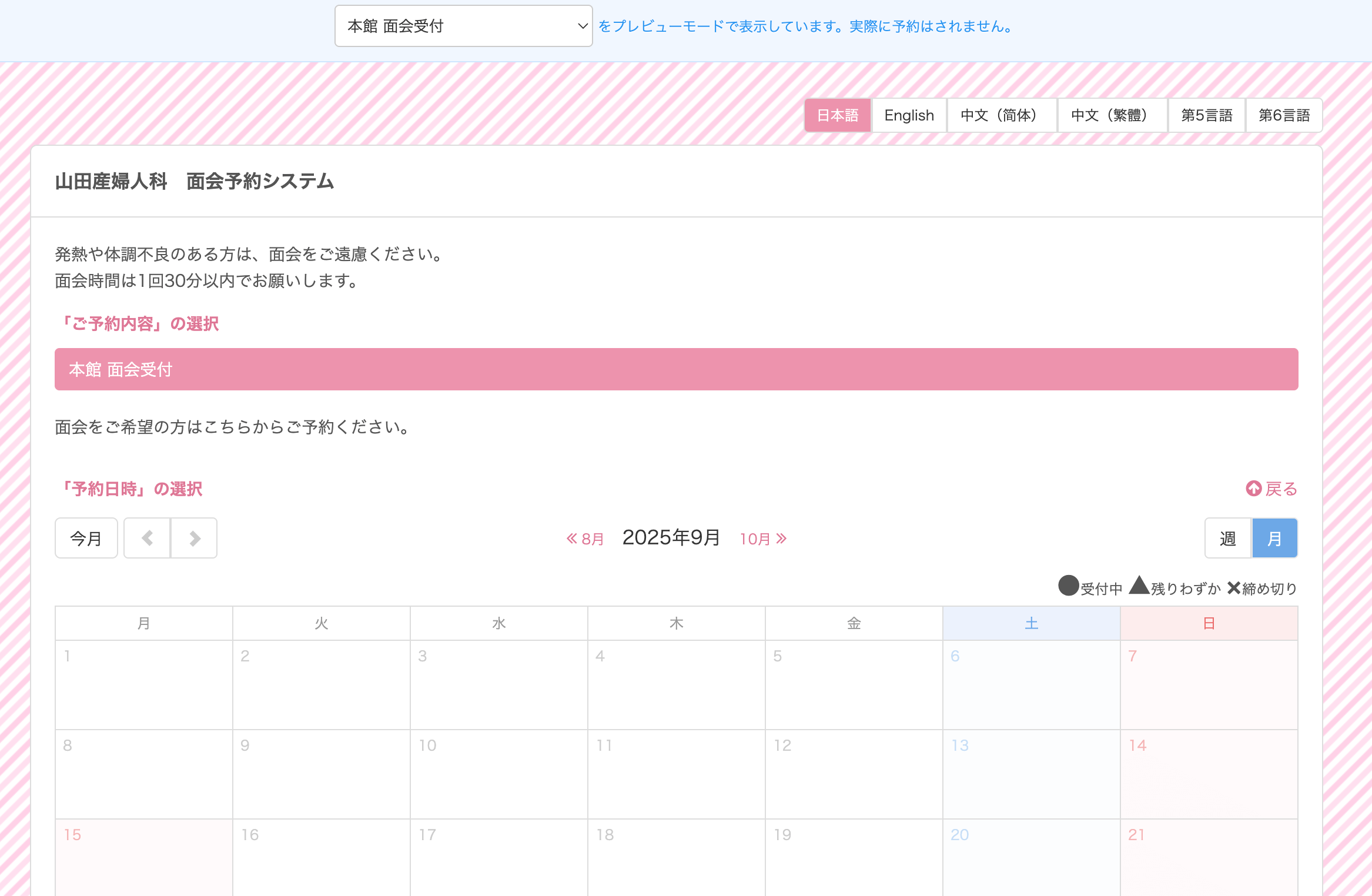Switch to 月 view
This screenshot has width=1372, height=896.
click(1274, 538)
